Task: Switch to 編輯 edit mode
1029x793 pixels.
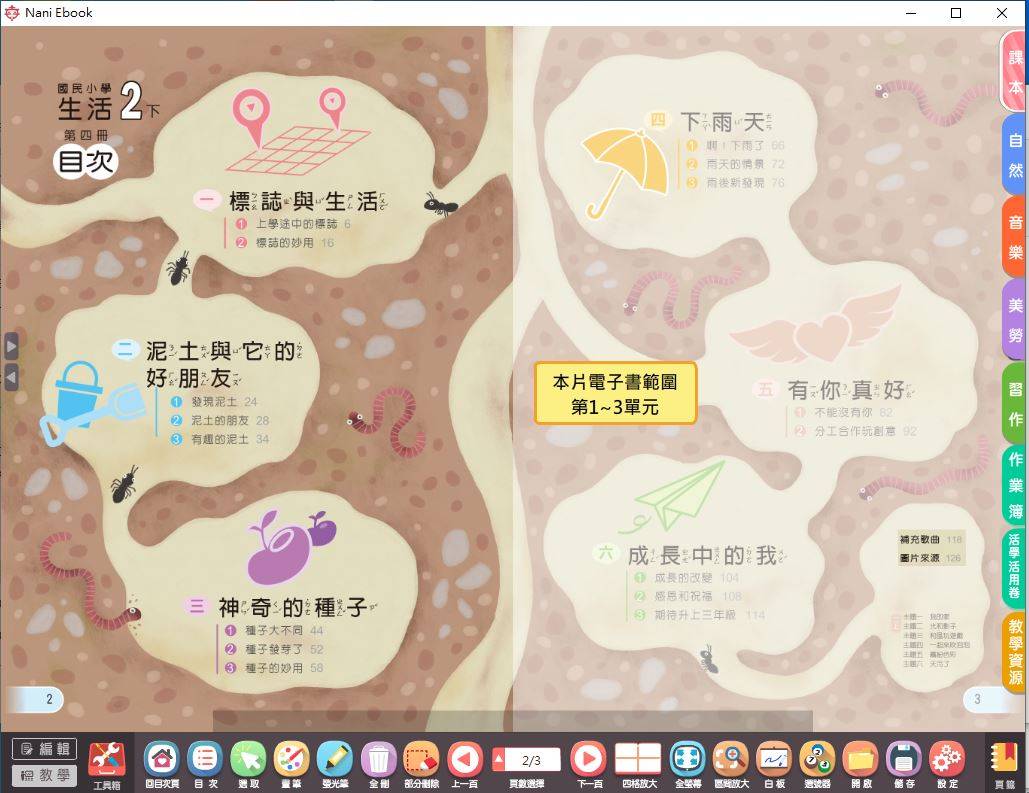Action: [45, 749]
